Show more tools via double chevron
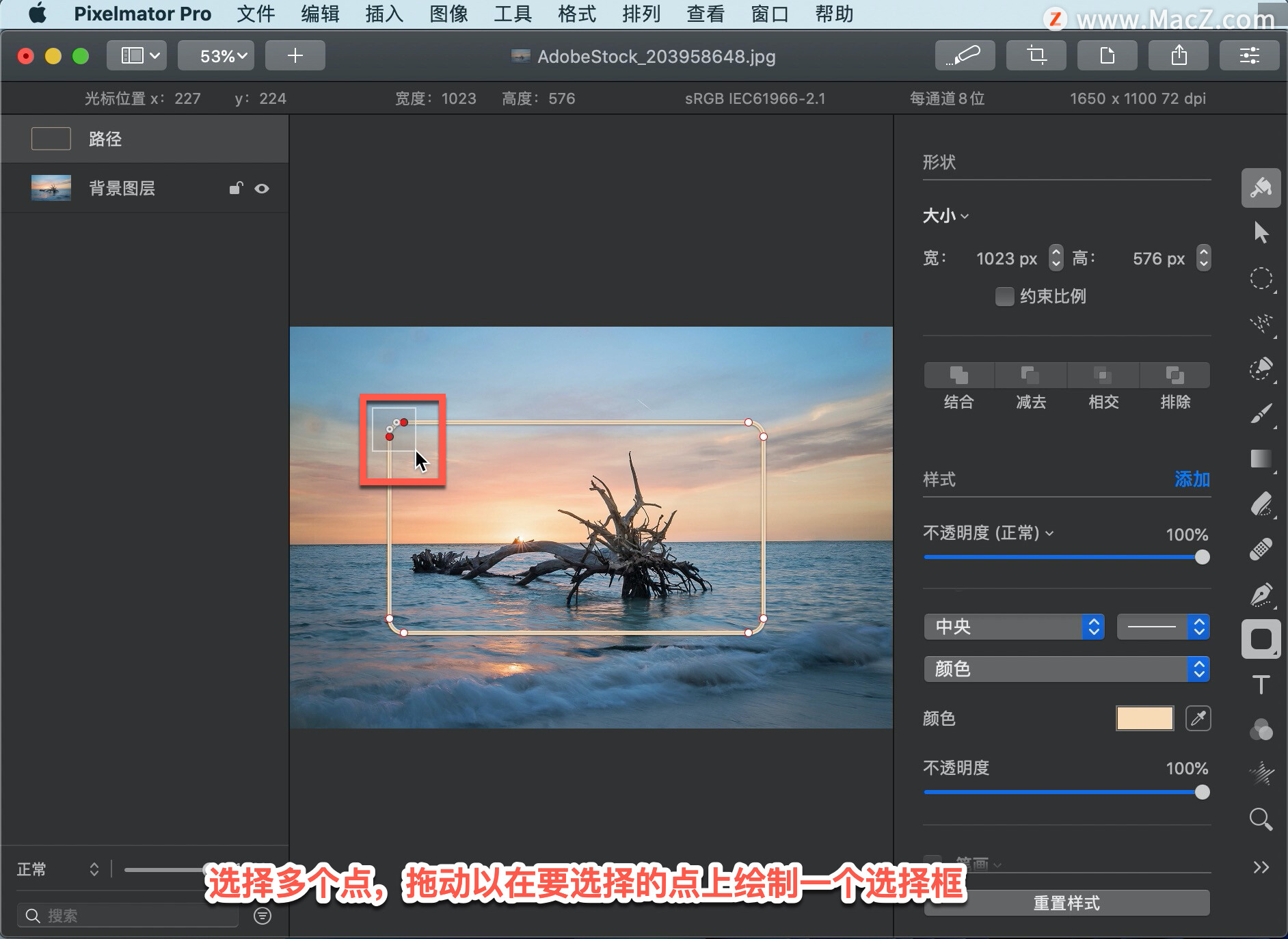This screenshot has height=939, width=1288. tap(1261, 867)
